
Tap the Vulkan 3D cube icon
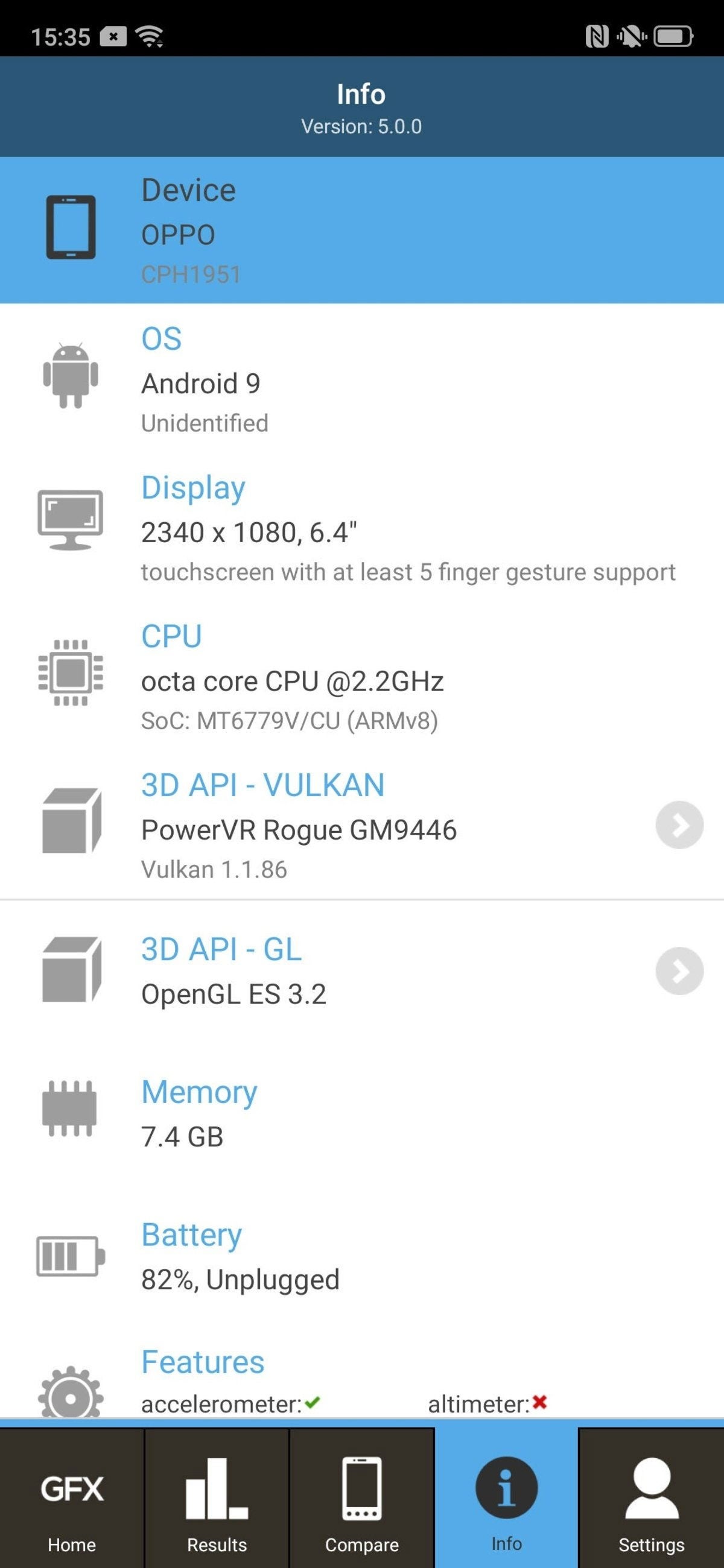[71, 821]
